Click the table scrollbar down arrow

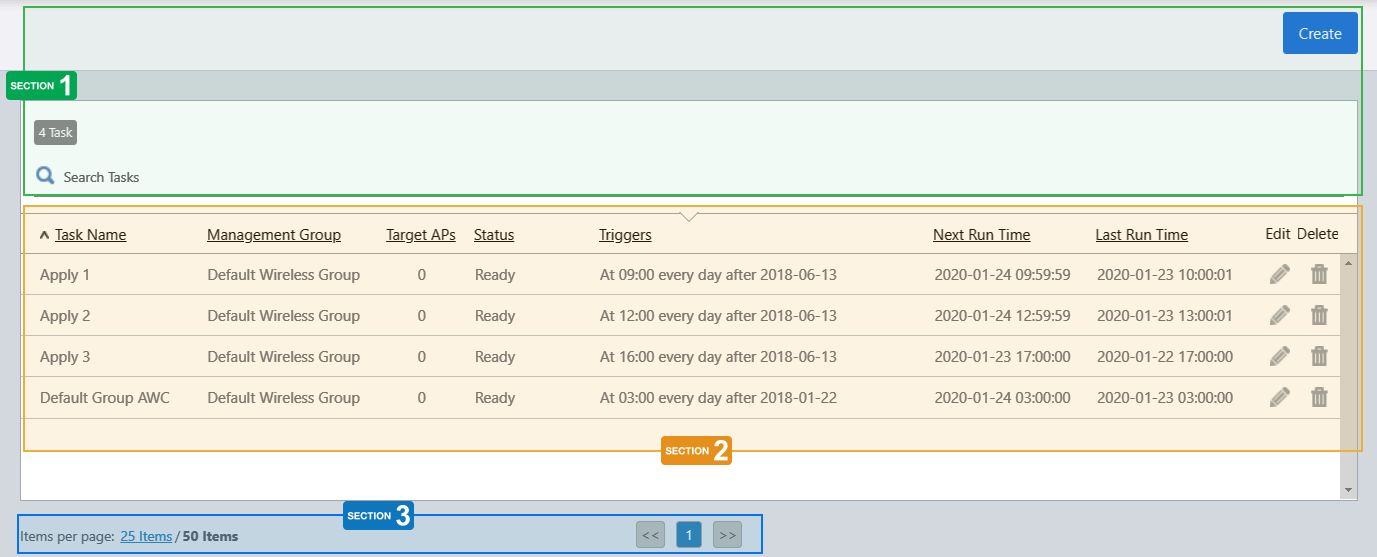pyautogui.click(x=1349, y=490)
